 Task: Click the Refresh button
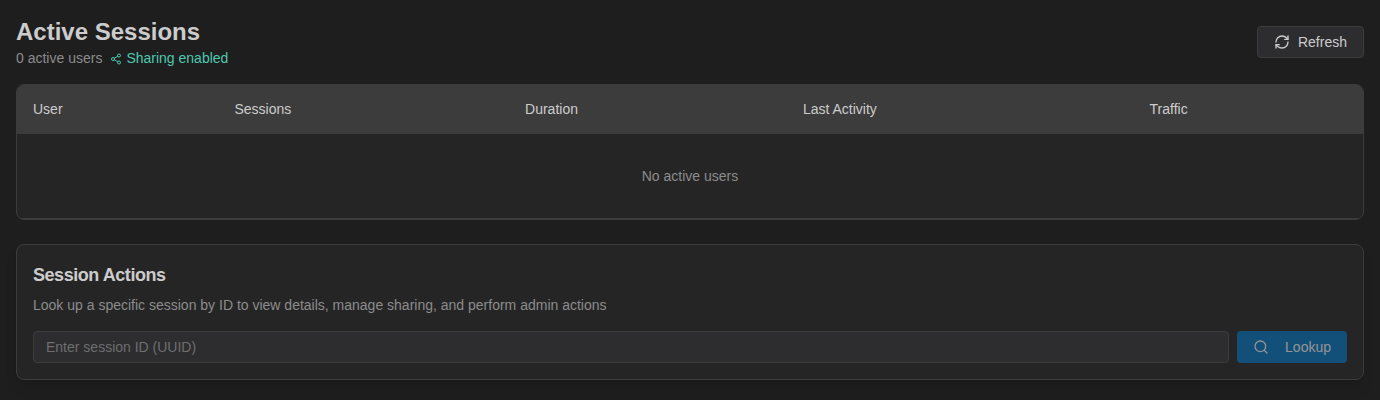[1310, 42]
